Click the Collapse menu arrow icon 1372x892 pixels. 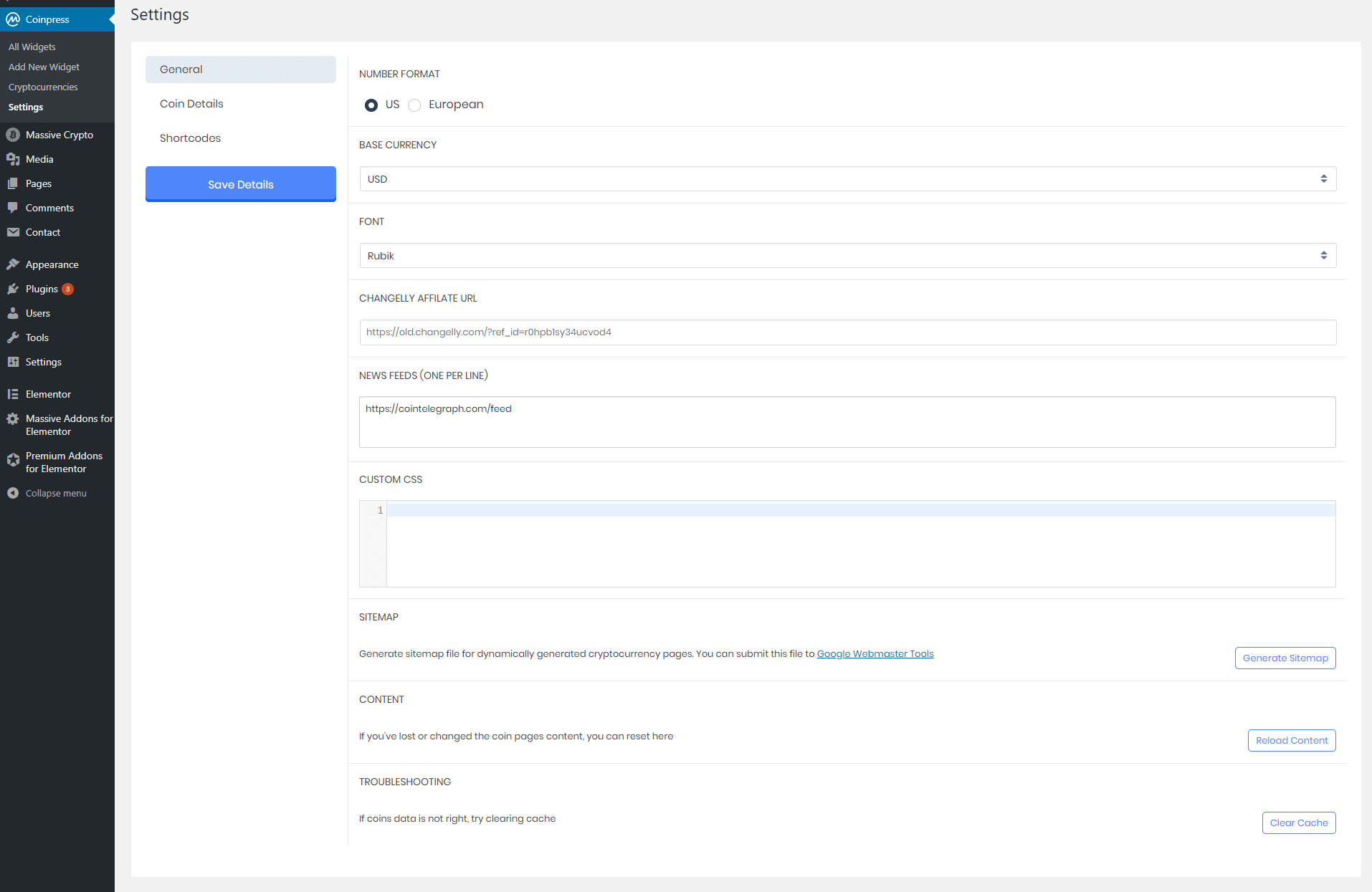[x=13, y=493]
